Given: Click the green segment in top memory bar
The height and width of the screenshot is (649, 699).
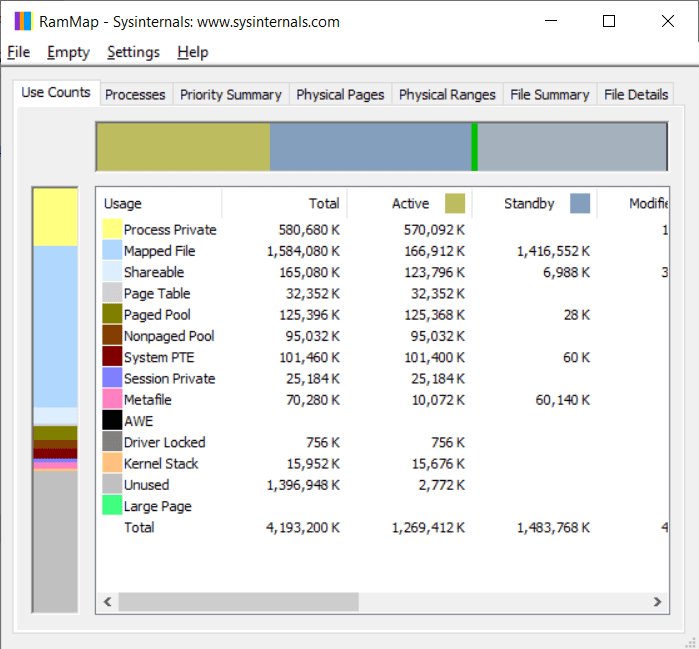Looking at the screenshot, I should point(475,147).
